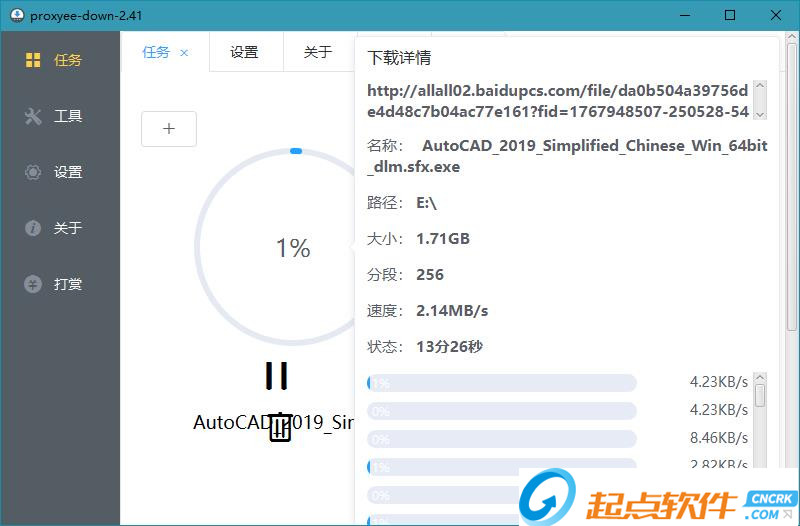800x526 pixels.
Task: Click the segment list scrollbar thumb
Action: click(x=760, y=395)
